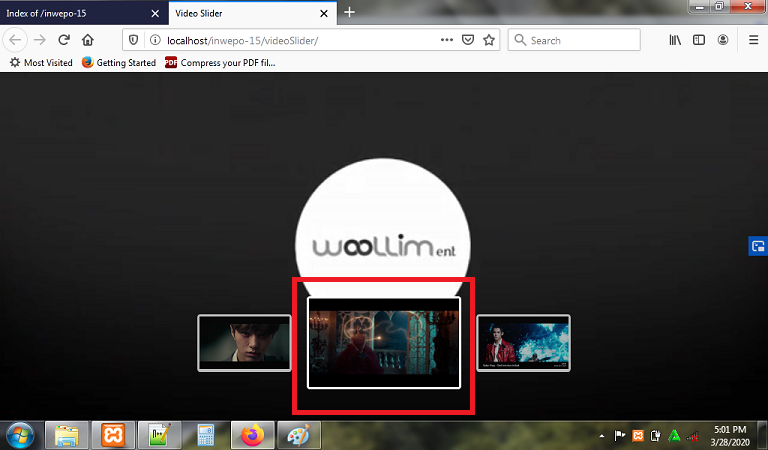Screen dimensions: 768x450
Task: Select the center video thumbnail
Action: pos(384,343)
